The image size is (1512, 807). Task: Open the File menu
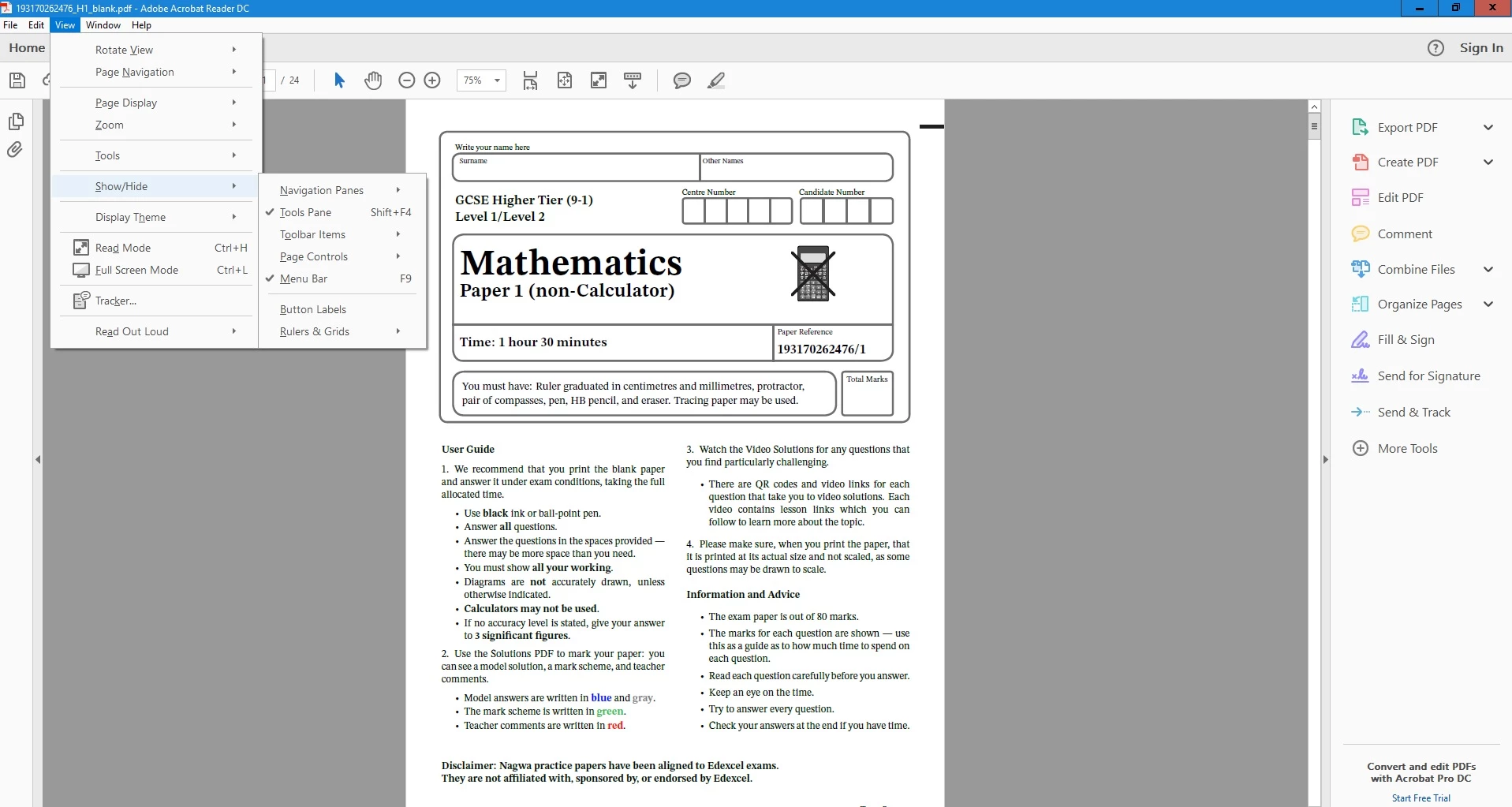point(11,25)
